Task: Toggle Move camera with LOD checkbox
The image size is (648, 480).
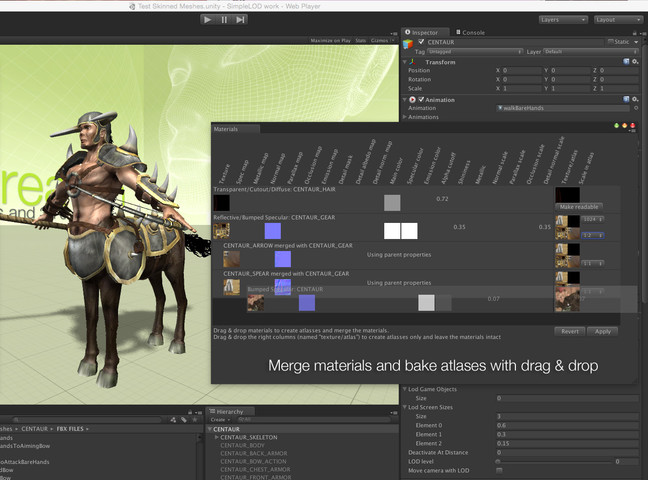Action: [499, 470]
